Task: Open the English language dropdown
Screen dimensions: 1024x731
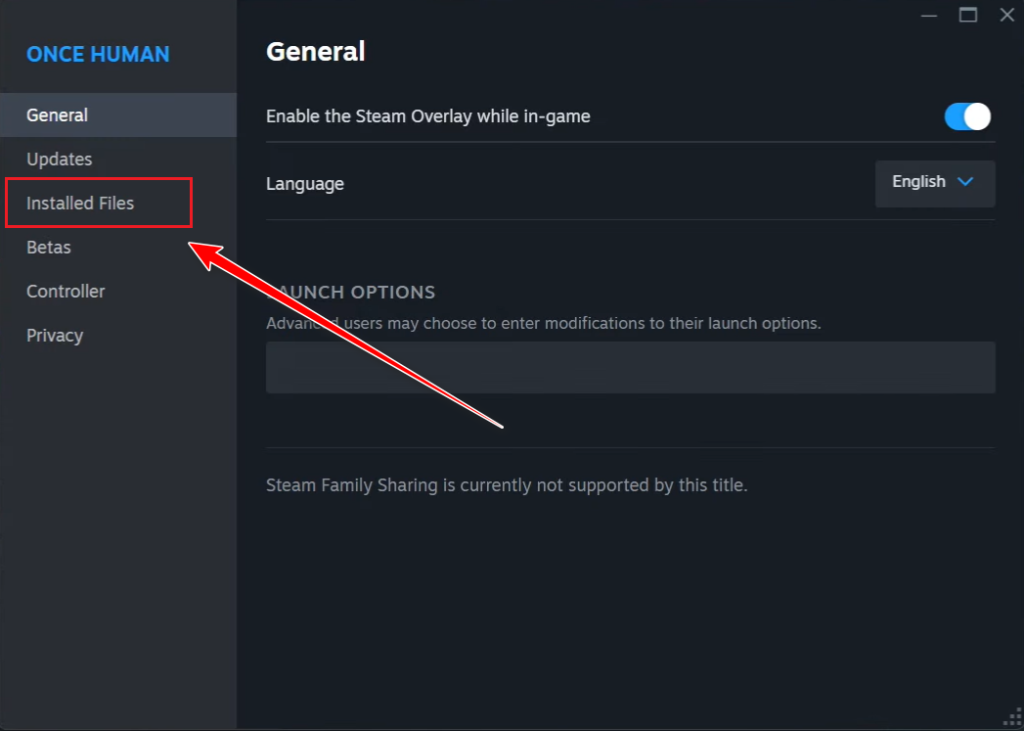Action: [934, 183]
